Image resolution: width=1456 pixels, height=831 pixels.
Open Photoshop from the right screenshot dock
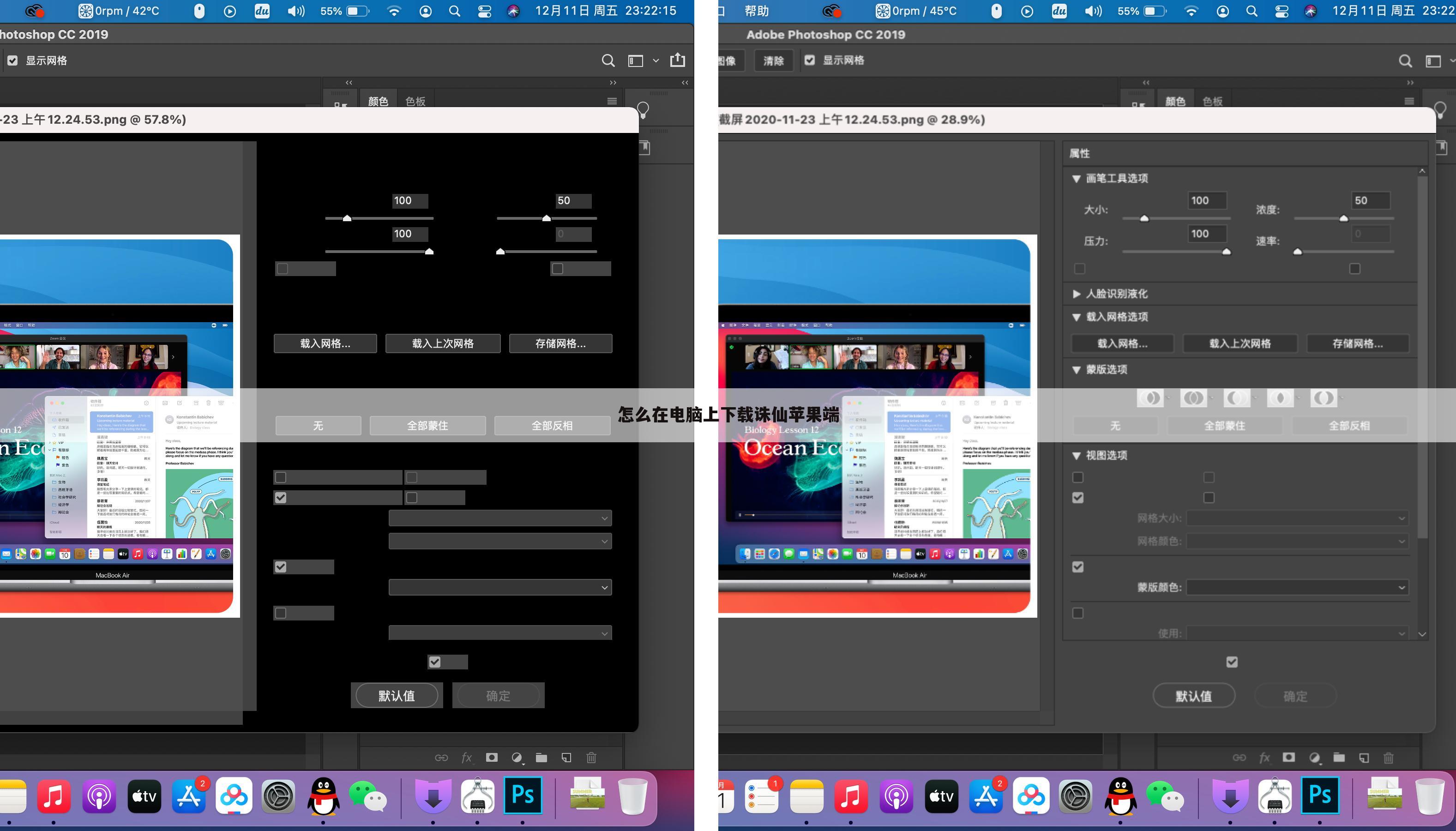(1320, 795)
